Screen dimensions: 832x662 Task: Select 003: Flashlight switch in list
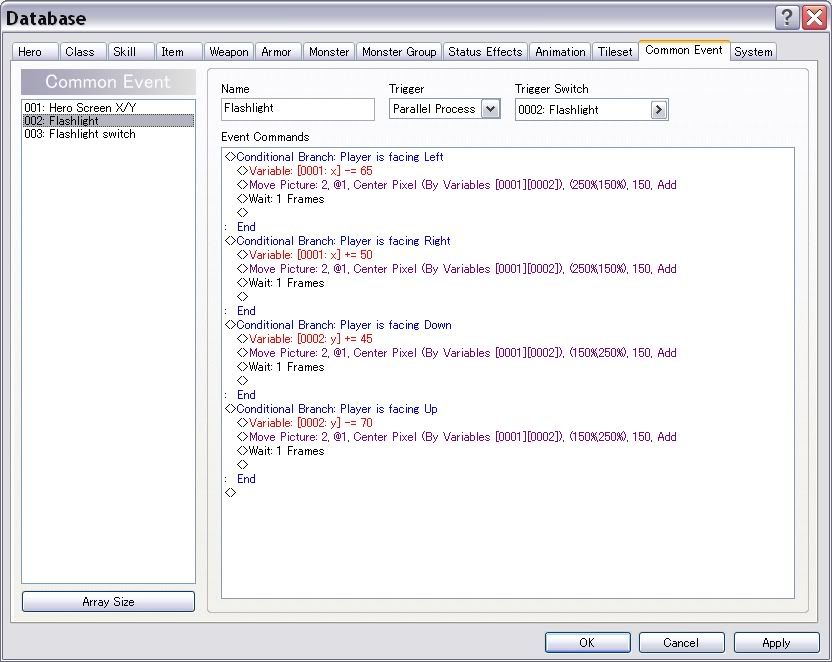pyautogui.click(x=80, y=134)
